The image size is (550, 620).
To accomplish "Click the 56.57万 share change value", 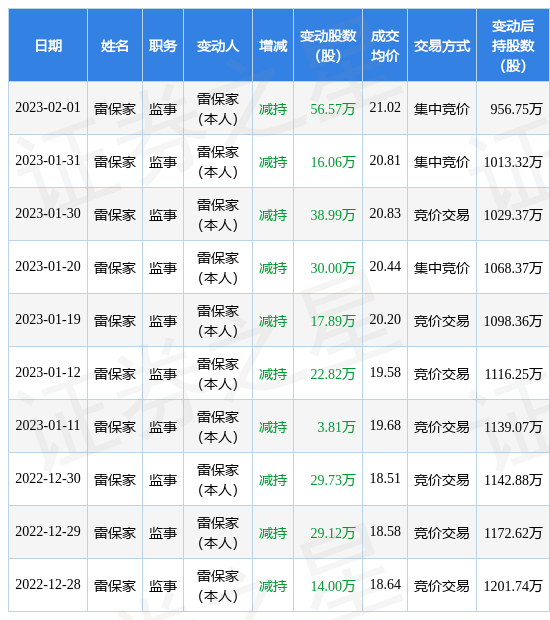I will (x=333, y=109).
